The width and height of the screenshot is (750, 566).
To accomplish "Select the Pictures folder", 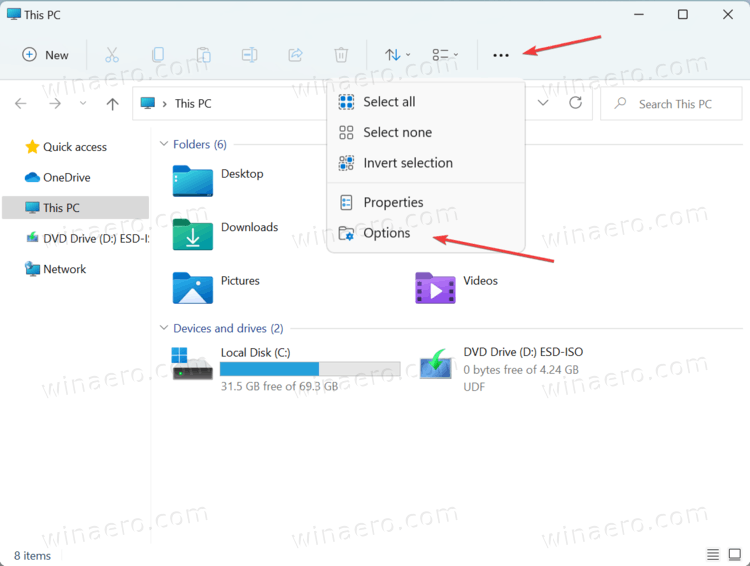I will pos(216,288).
